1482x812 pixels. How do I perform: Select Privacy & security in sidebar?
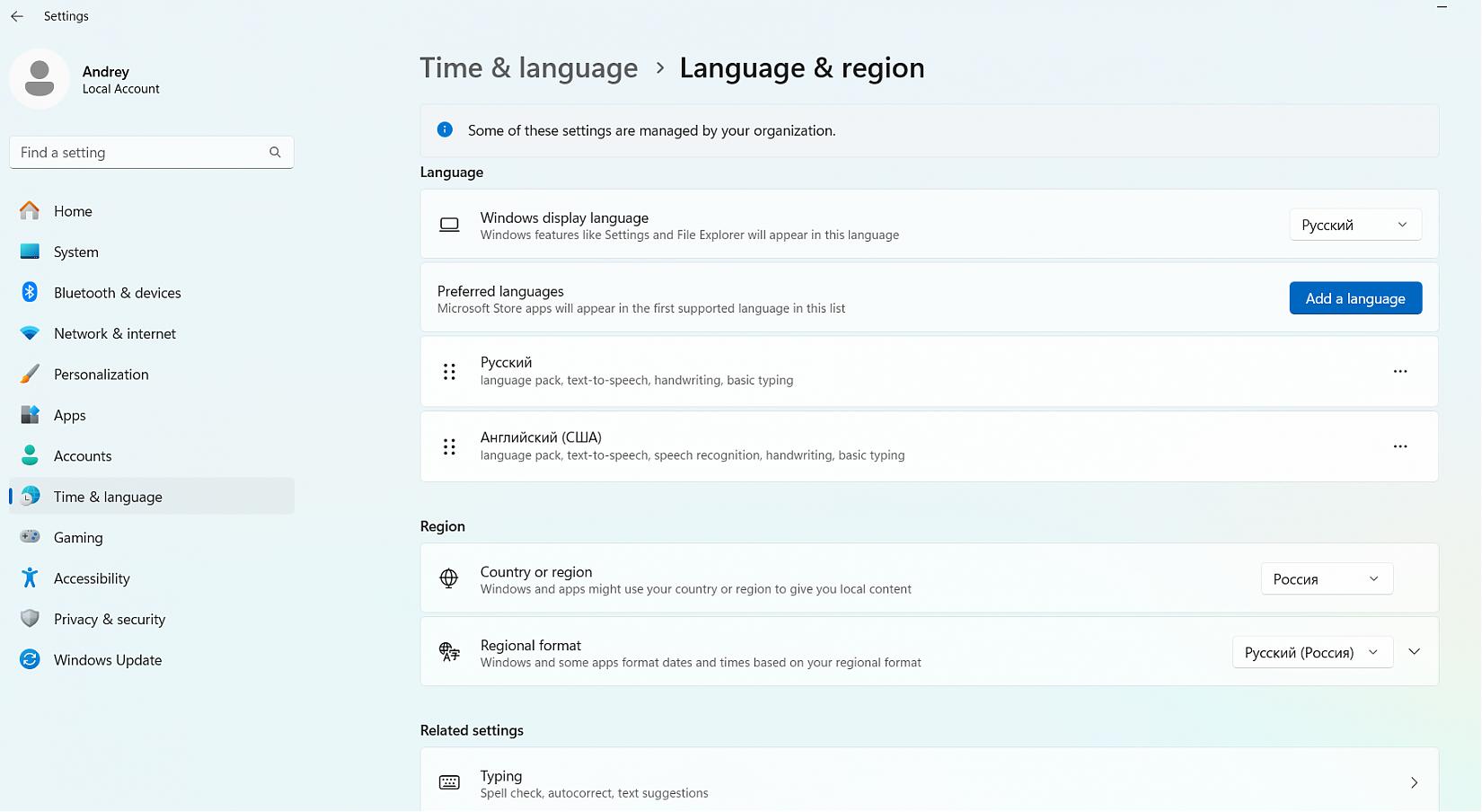[109, 620]
